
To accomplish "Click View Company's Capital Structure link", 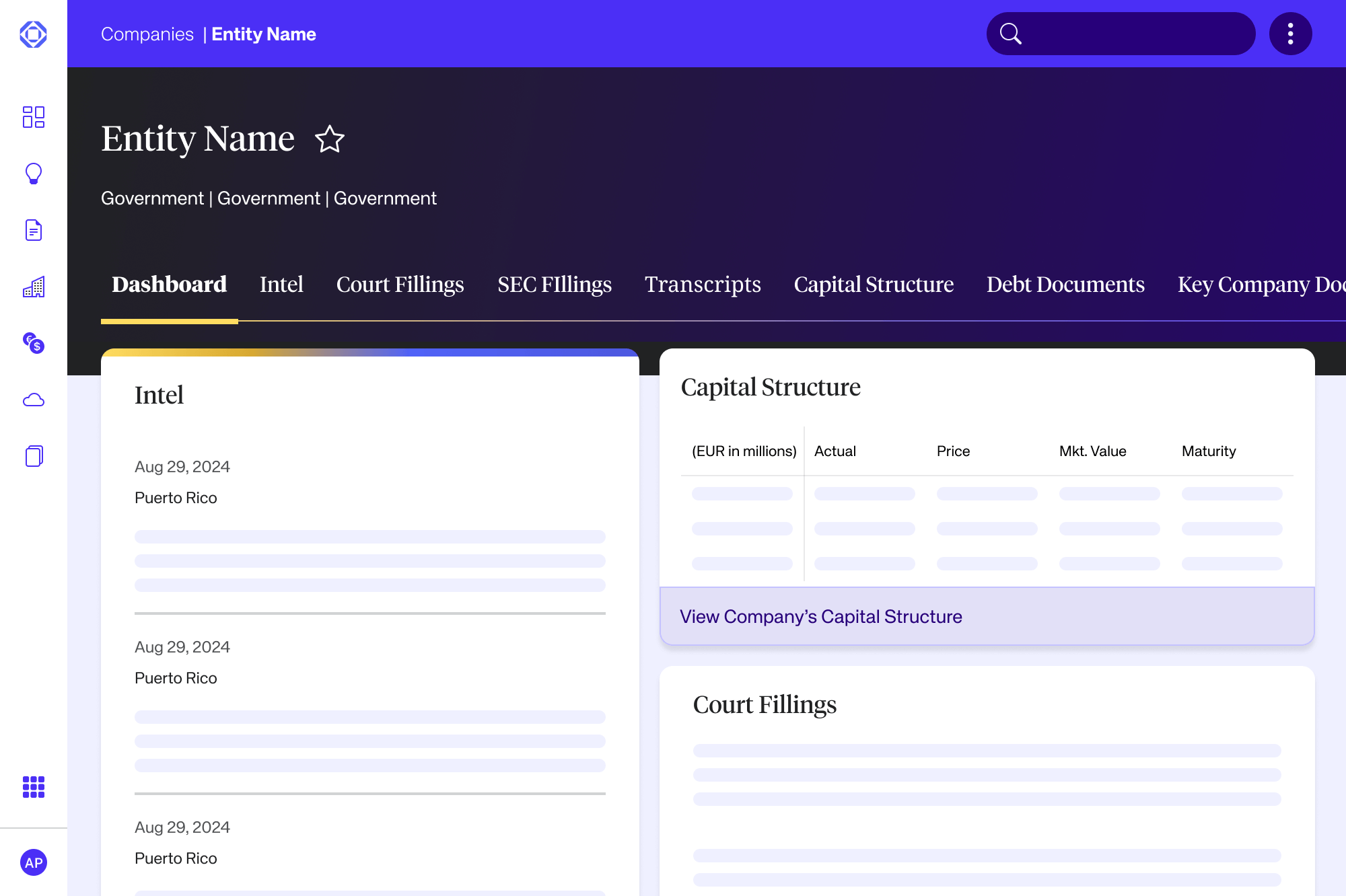I will click(x=820, y=616).
